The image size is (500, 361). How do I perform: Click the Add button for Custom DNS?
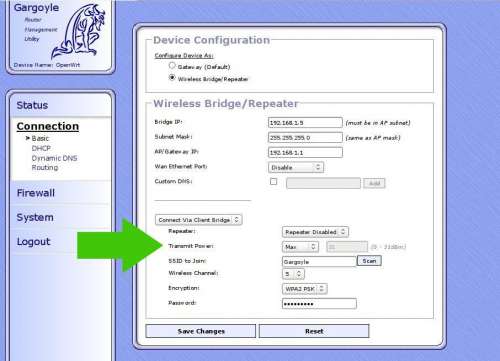[x=374, y=183]
